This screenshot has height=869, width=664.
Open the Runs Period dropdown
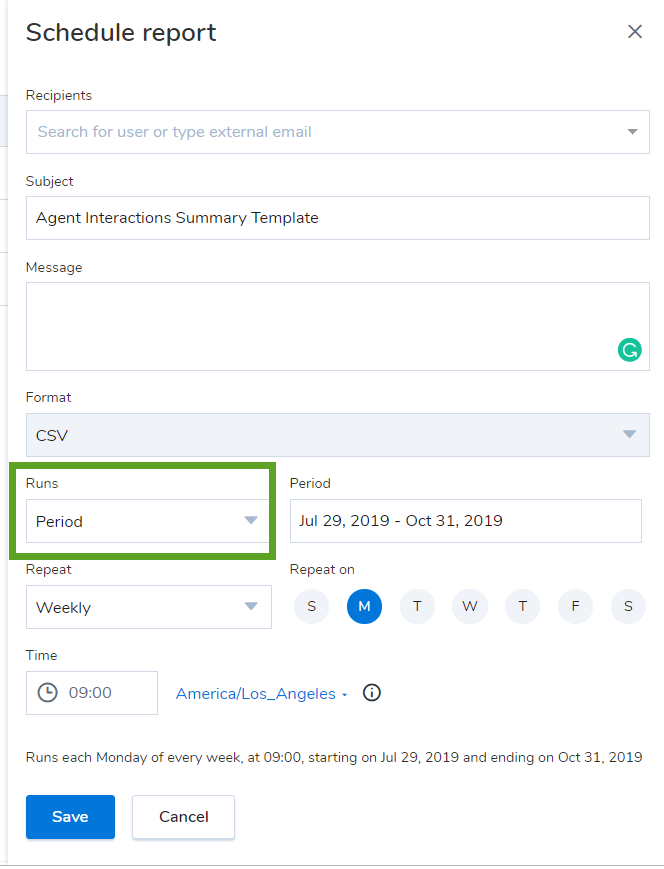251,521
